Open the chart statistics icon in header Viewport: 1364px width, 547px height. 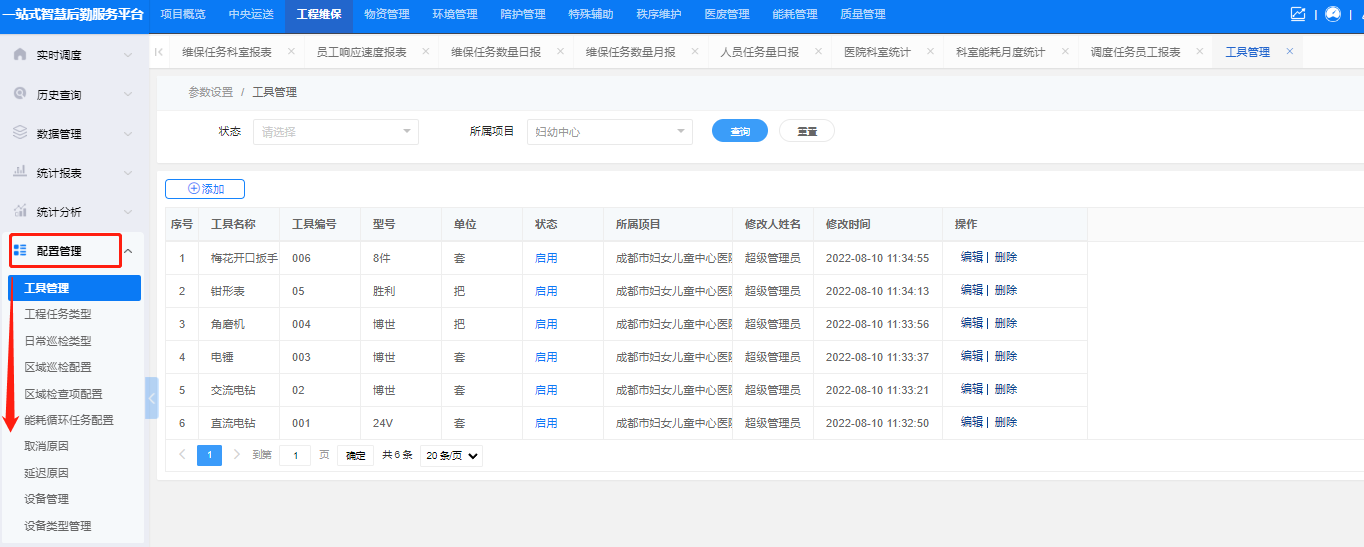[1298, 14]
